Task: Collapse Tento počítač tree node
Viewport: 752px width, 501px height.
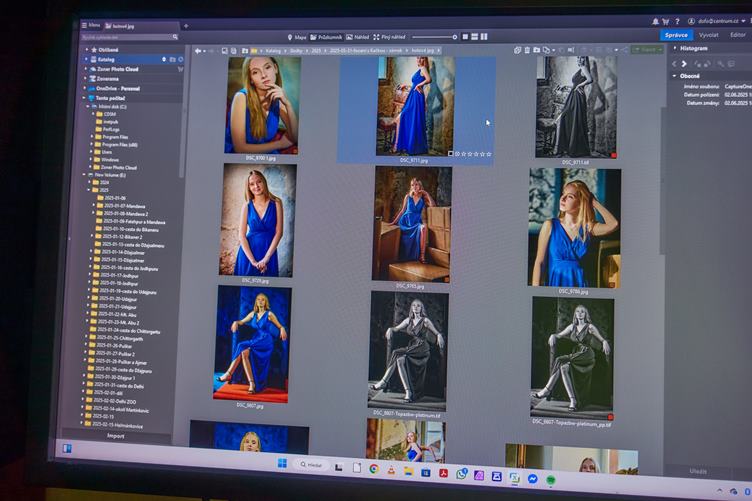Action: (x=84, y=98)
